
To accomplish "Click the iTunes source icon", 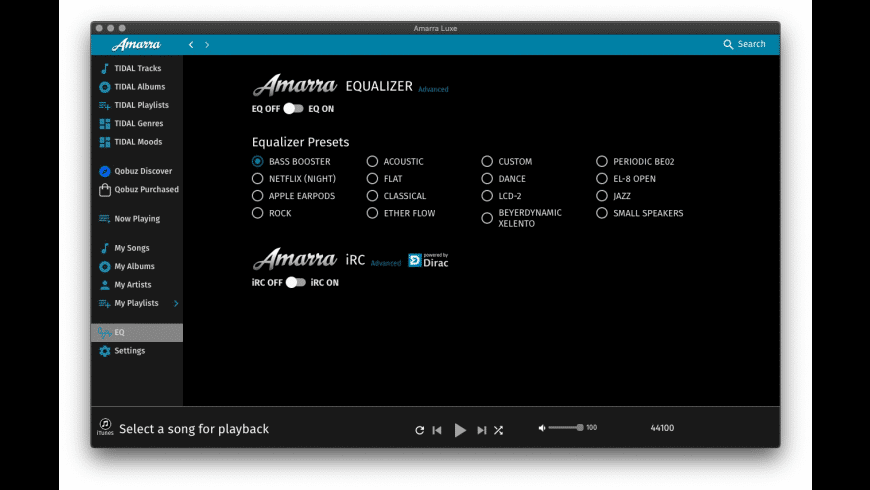I will point(105,427).
